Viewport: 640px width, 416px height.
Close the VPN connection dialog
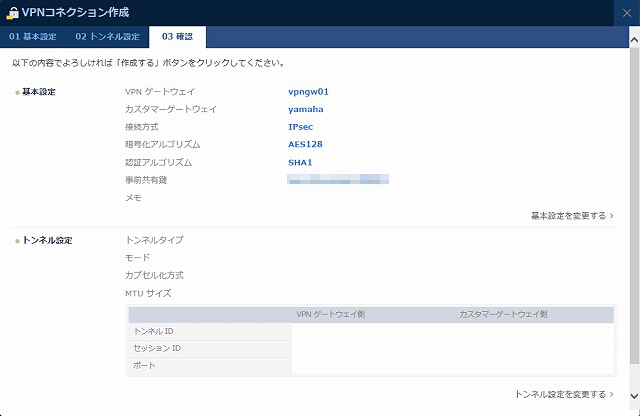tap(627, 13)
